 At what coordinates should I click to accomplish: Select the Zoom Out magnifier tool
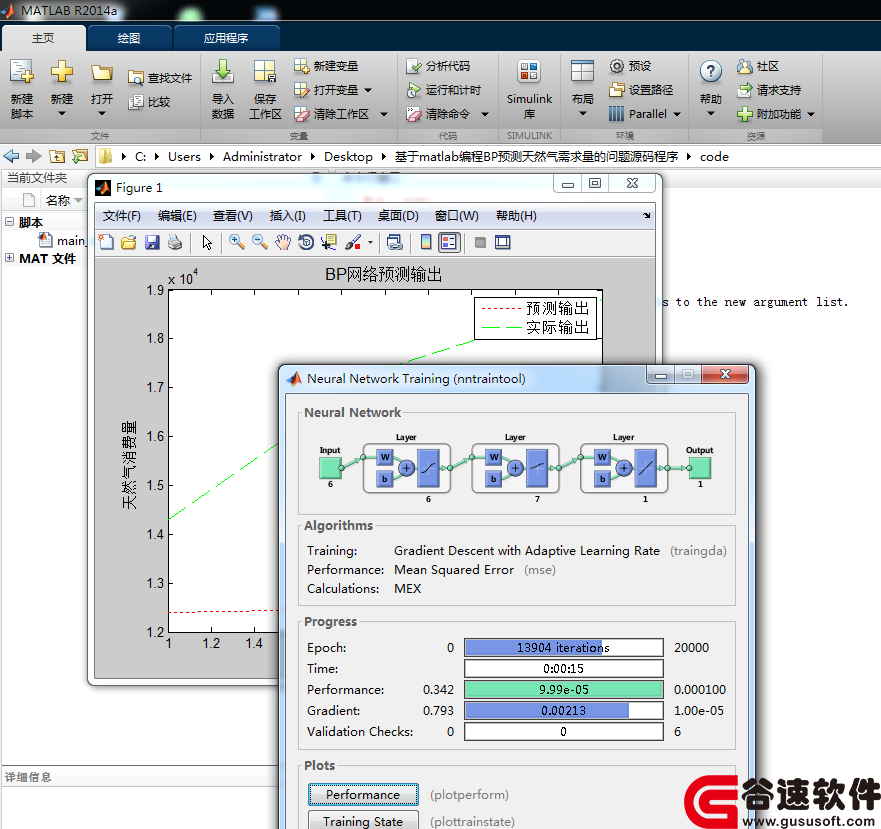tap(260, 242)
